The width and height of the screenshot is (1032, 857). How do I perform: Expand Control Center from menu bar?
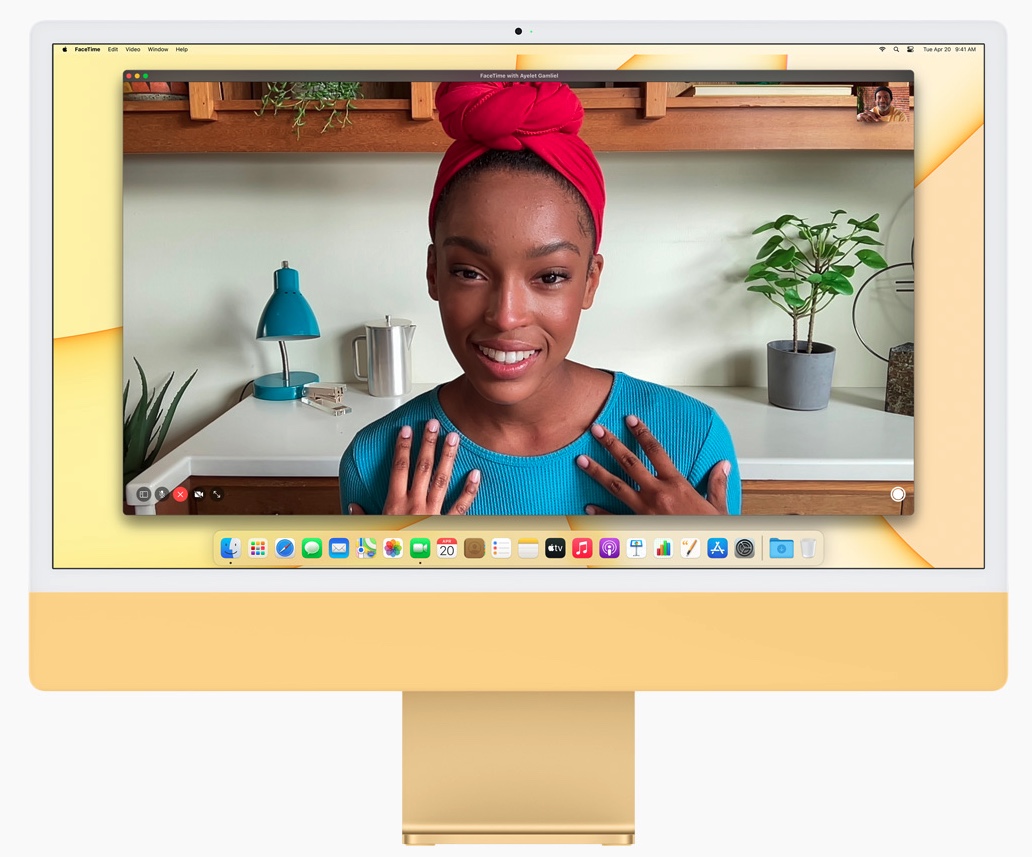(909, 49)
